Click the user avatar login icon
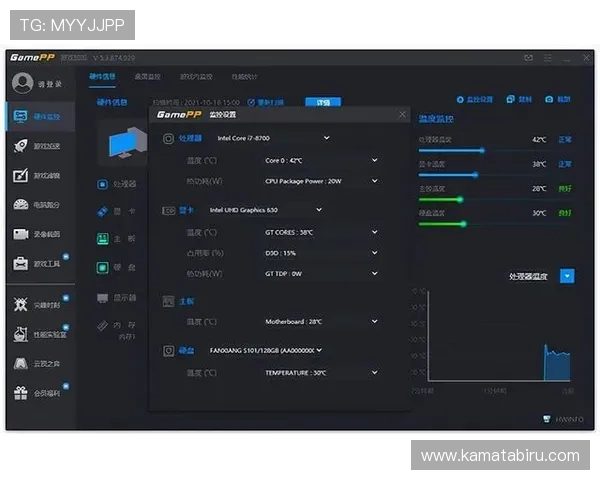This screenshot has height=480, width=600. 22,84
